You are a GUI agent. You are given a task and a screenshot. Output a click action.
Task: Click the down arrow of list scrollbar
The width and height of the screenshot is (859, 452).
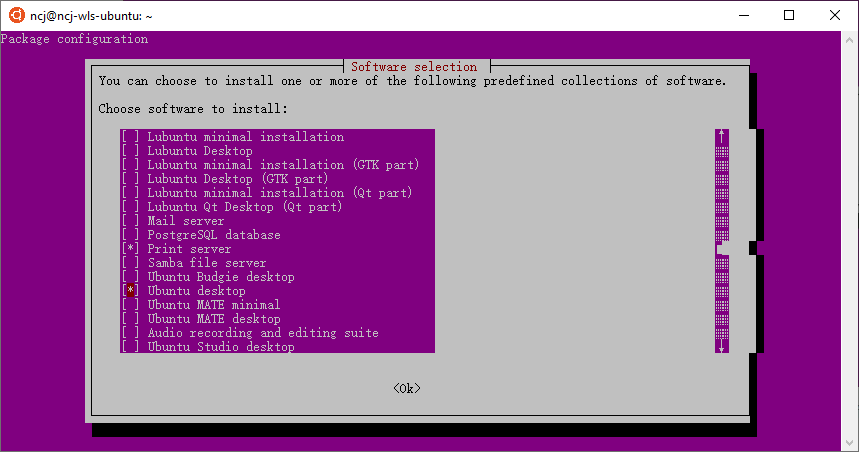click(721, 346)
